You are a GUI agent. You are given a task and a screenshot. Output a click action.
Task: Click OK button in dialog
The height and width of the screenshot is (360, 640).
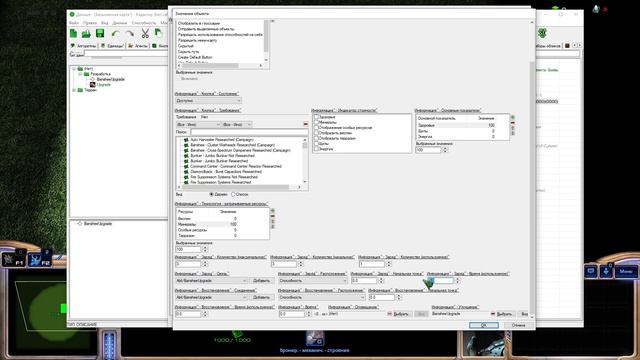[484, 325]
